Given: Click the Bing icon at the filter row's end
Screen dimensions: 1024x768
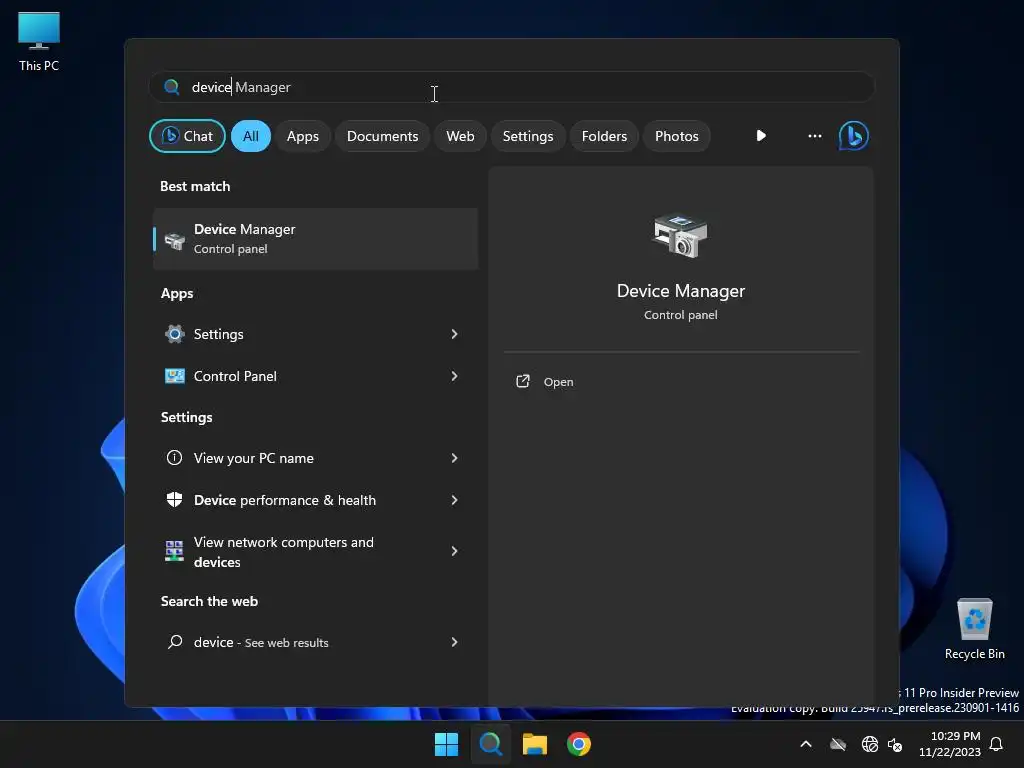Looking at the screenshot, I should (854, 136).
